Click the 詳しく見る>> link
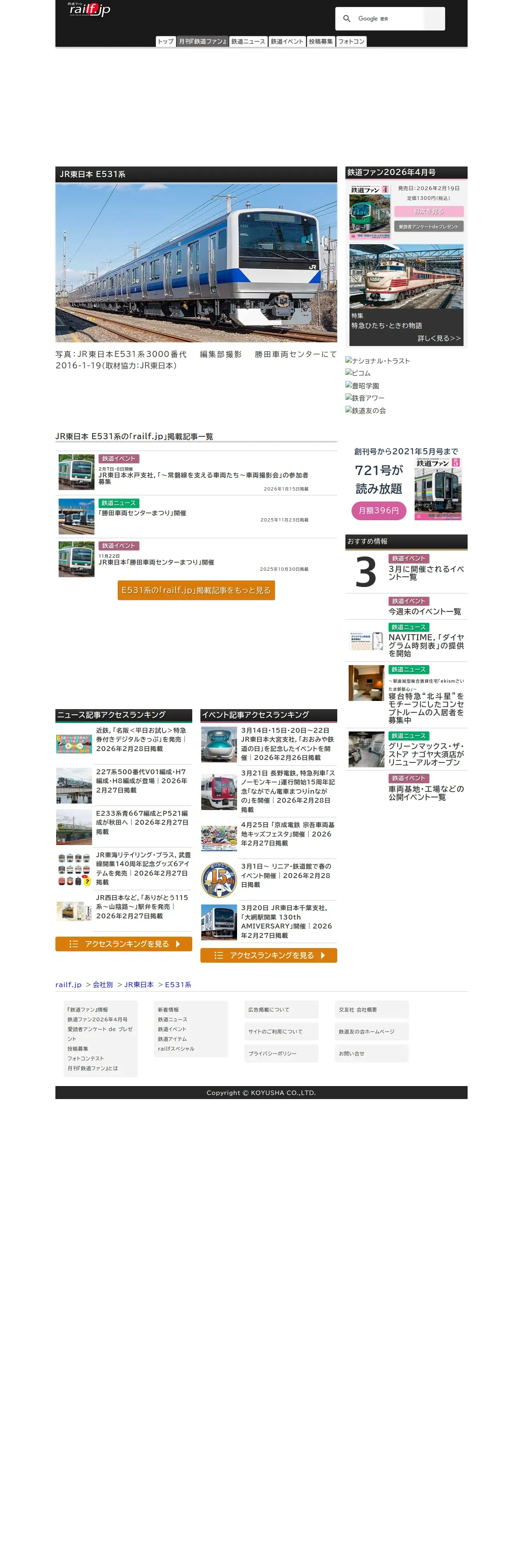The width and height of the screenshot is (523, 1568). (x=439, y=338)
